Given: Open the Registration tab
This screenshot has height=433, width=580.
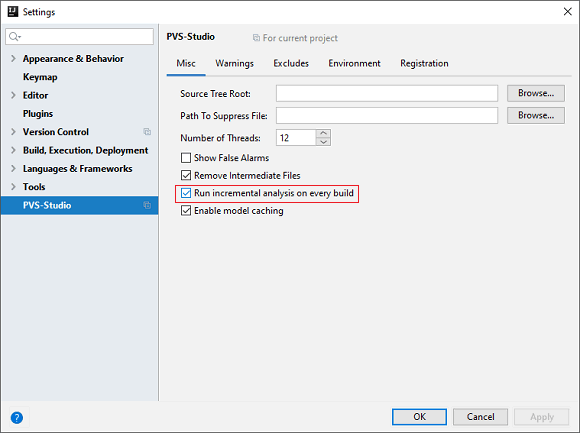Looking at the screenshot, I should click(x=424, y=64).
